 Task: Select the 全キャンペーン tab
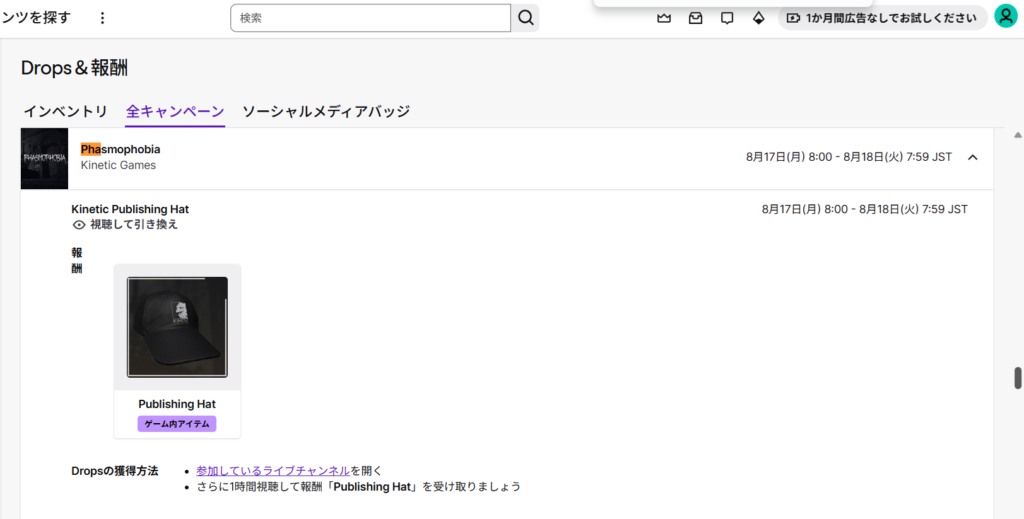tap(175, 112)
